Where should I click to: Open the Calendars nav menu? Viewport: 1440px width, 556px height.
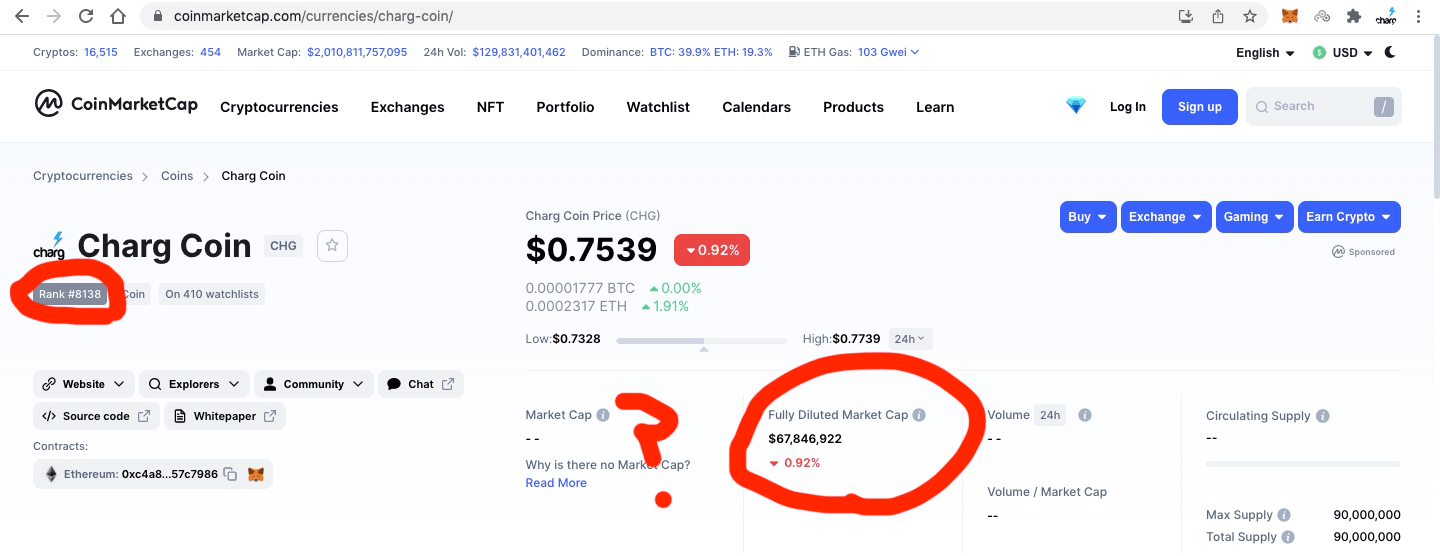pyautogui.click(x=756, y=107)
